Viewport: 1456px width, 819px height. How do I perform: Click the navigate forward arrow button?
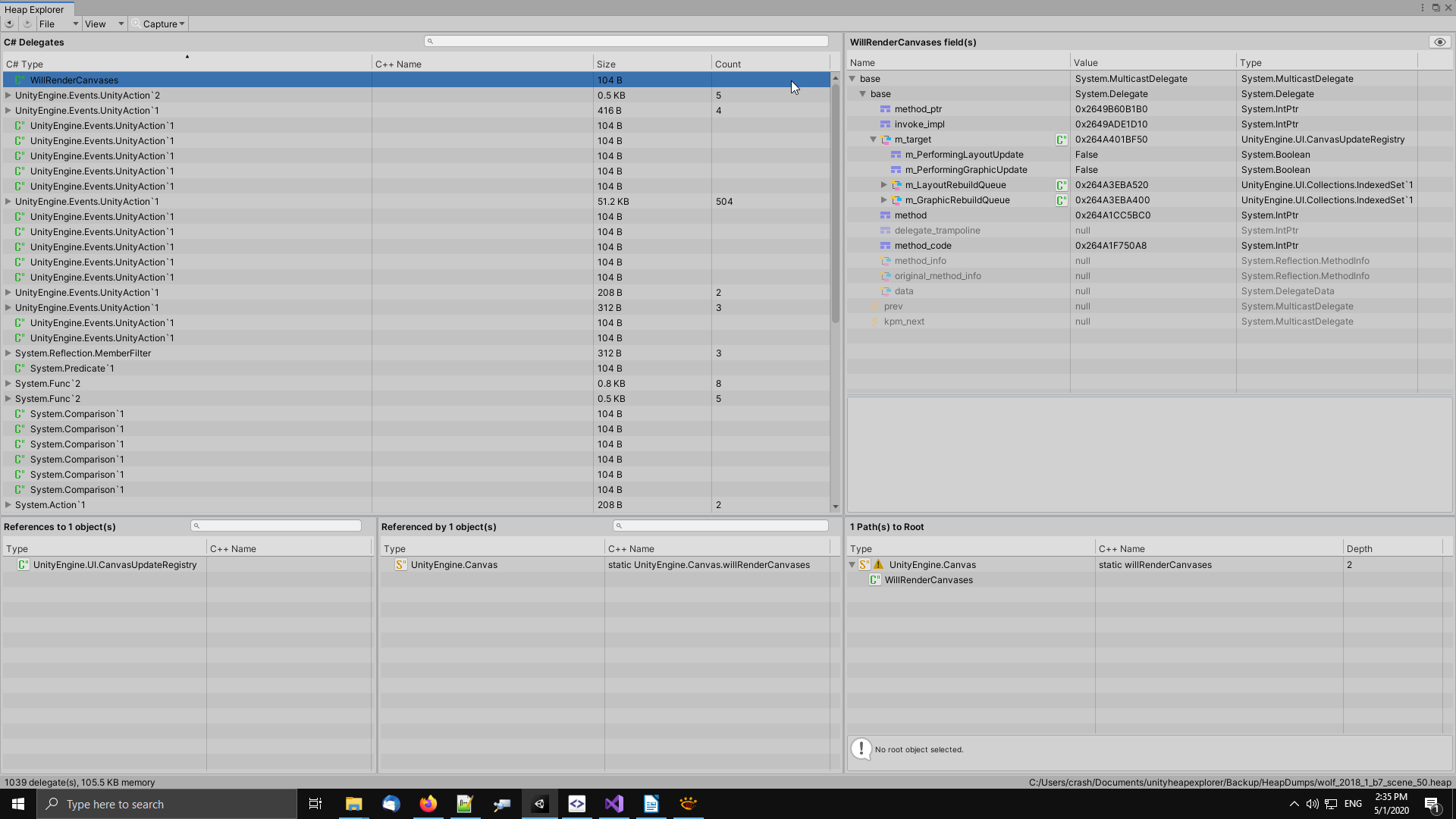pyautogui.click(x=27, y=24)
